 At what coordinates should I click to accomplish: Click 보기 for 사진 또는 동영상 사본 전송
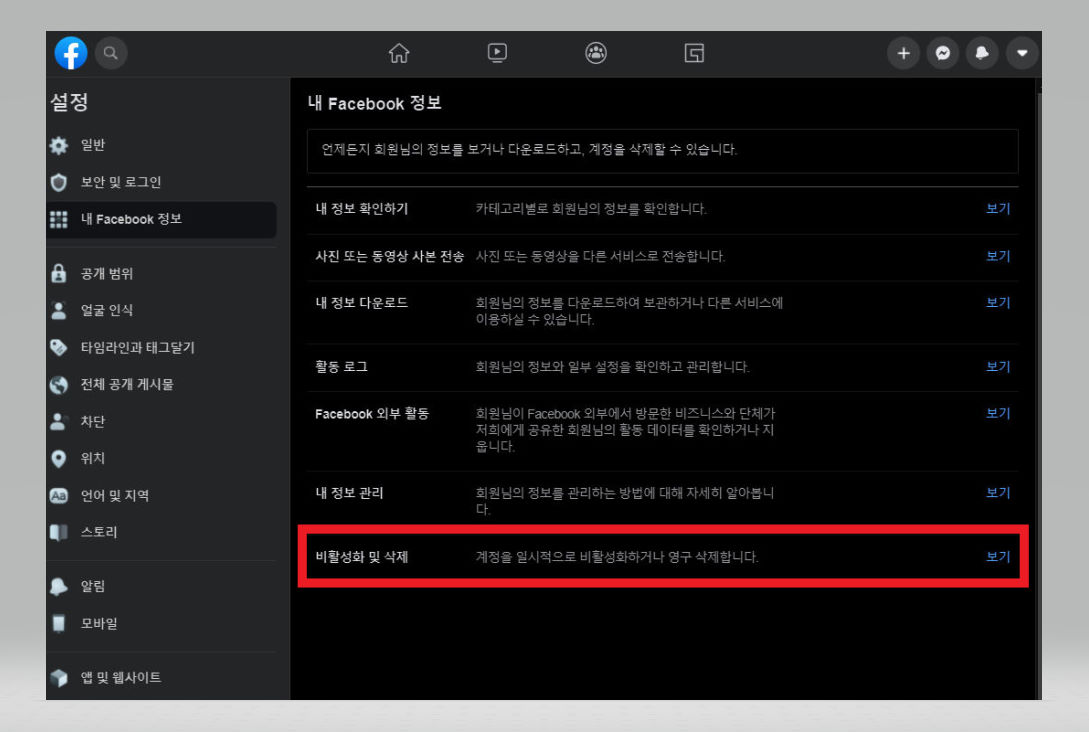pyautogui.click(x=998, y=256)
